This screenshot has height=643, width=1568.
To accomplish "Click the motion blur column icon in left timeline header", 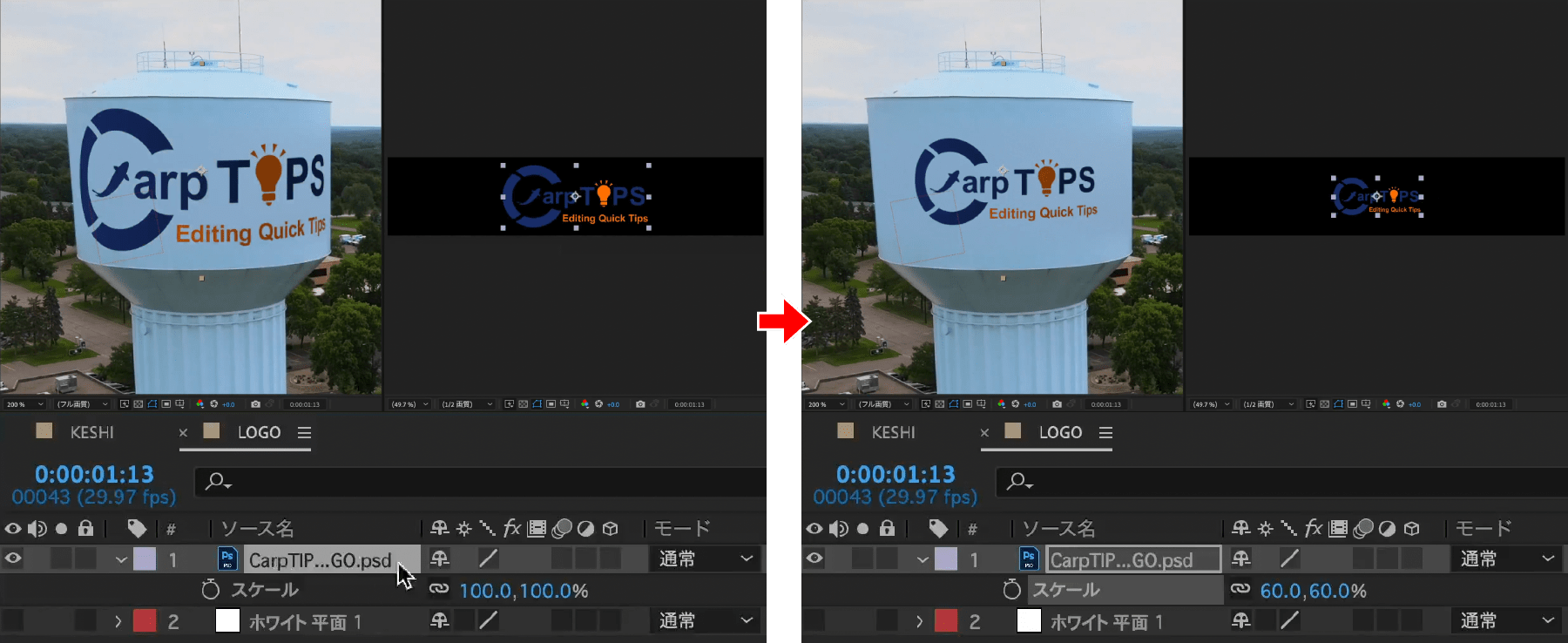I will (x=562, y=528).
